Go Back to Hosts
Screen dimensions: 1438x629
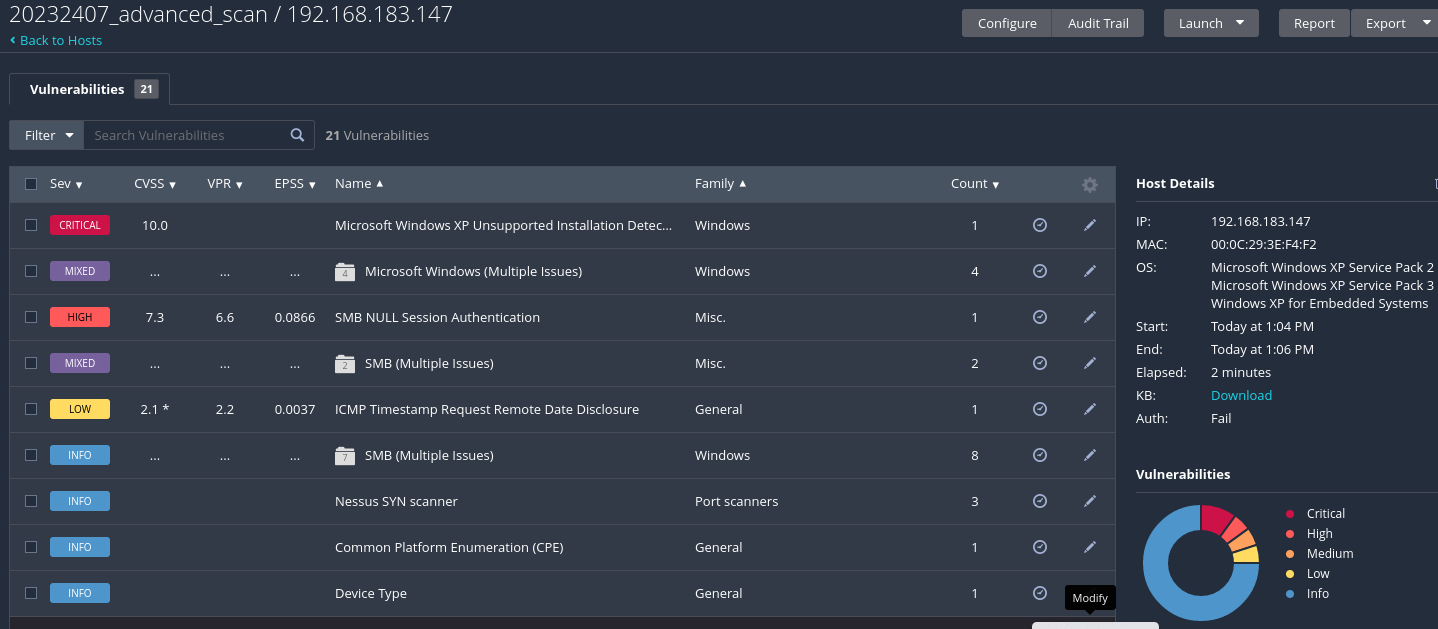point(56,40)
